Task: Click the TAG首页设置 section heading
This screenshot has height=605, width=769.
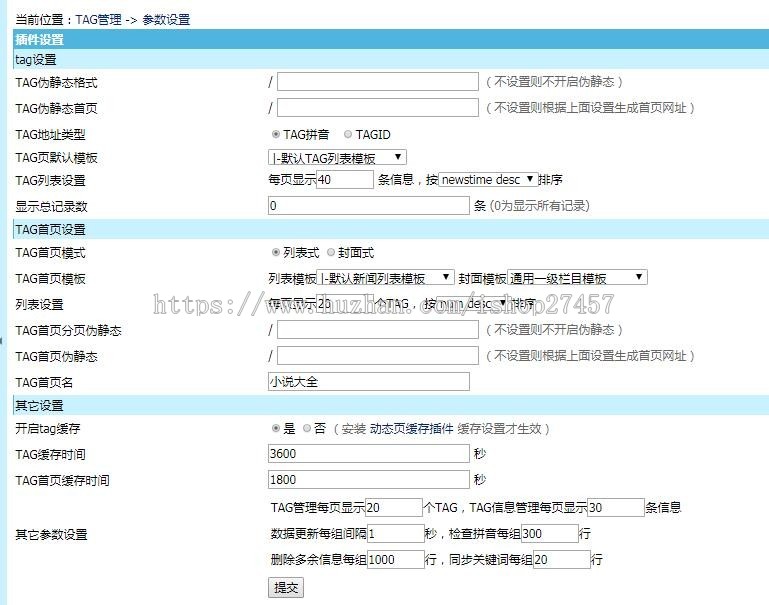Action: [391, 229]
